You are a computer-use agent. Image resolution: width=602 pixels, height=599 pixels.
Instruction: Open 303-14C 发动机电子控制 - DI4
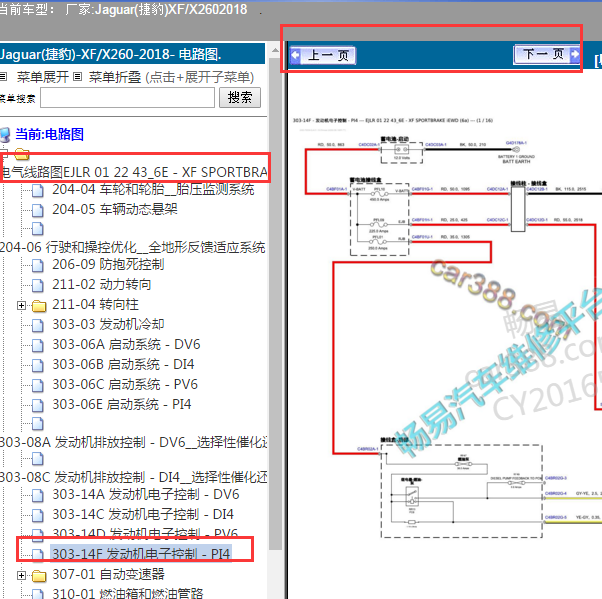[x=143, y=514]
